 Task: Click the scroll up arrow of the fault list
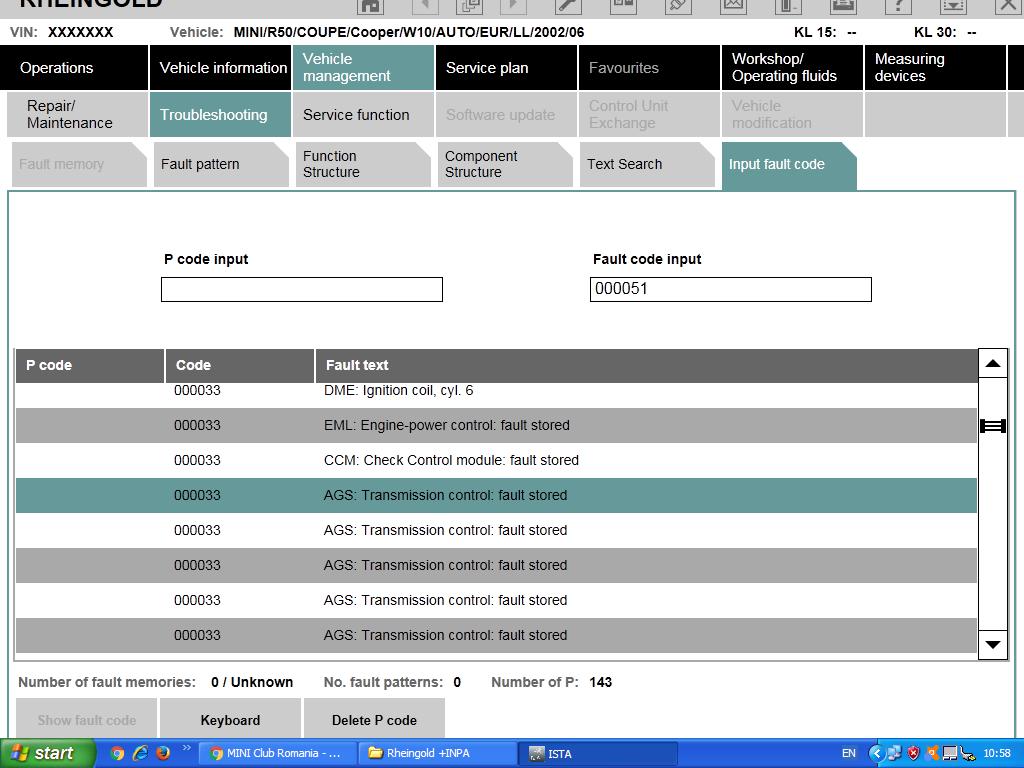993,364
